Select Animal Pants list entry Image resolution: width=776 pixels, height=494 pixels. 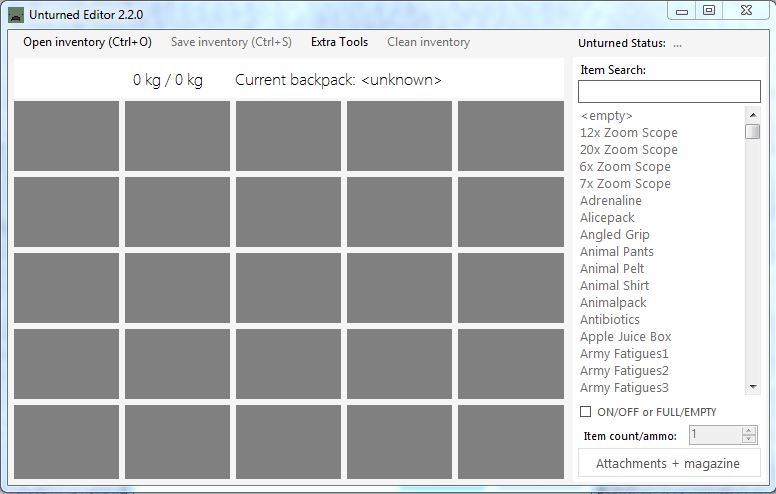click(x=617, y=251)
